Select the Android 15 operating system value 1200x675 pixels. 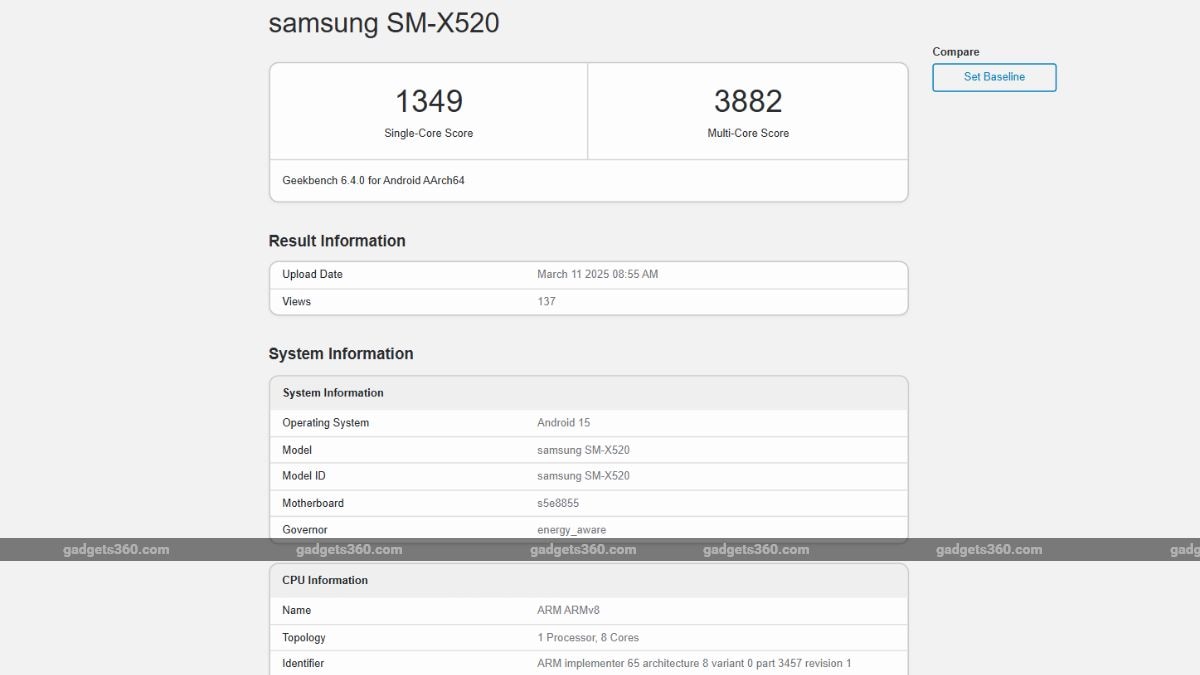click(x=563, y=423)
